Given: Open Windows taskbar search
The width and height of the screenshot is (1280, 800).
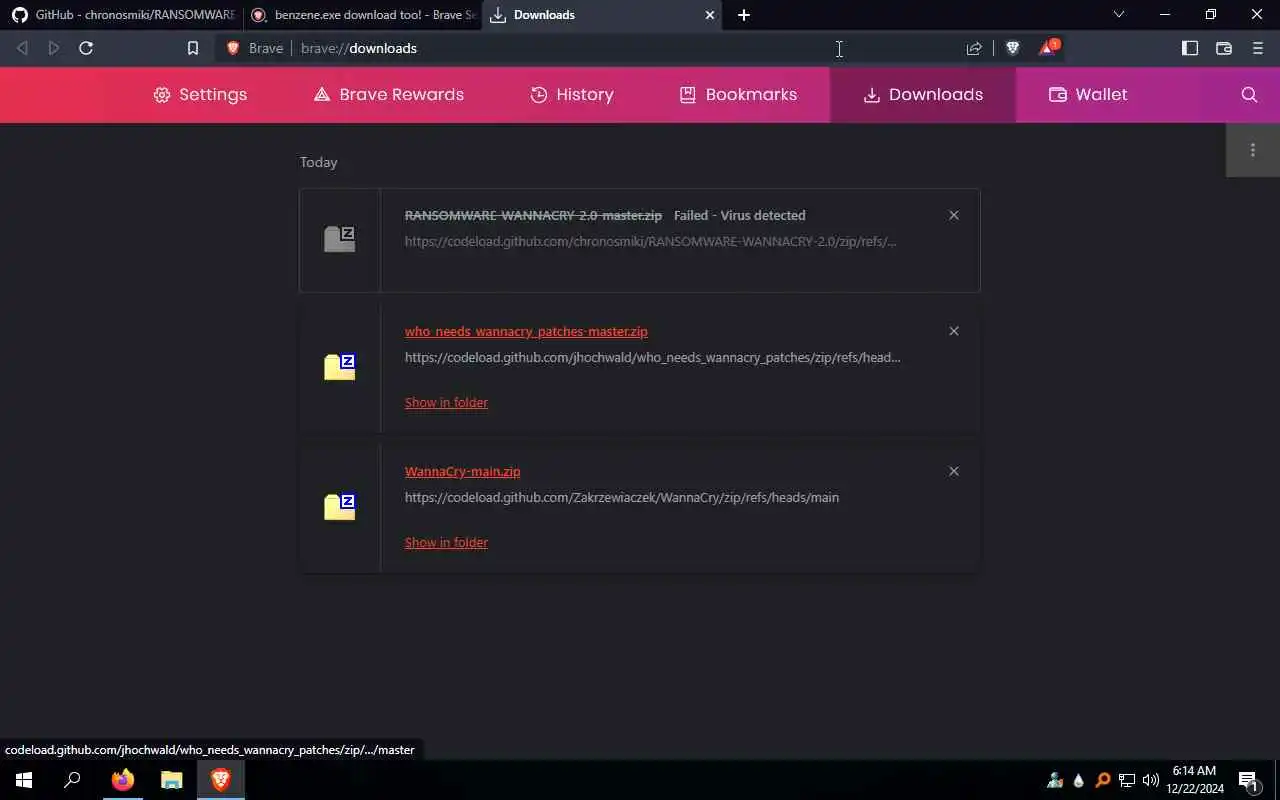Looking at the screenshot, I should 72,780.
